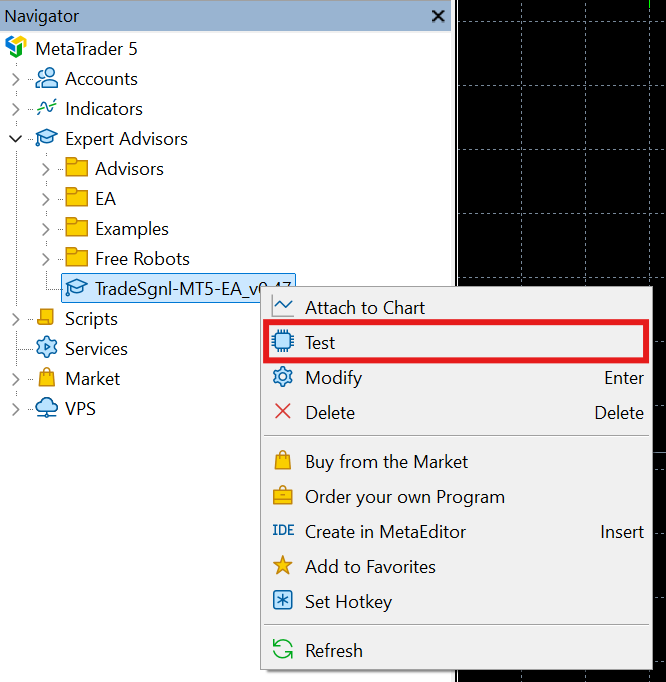Click the Set Hotkey asterisk icon
The width and height of the screenshot is (666, 682).
coord(283,601)
